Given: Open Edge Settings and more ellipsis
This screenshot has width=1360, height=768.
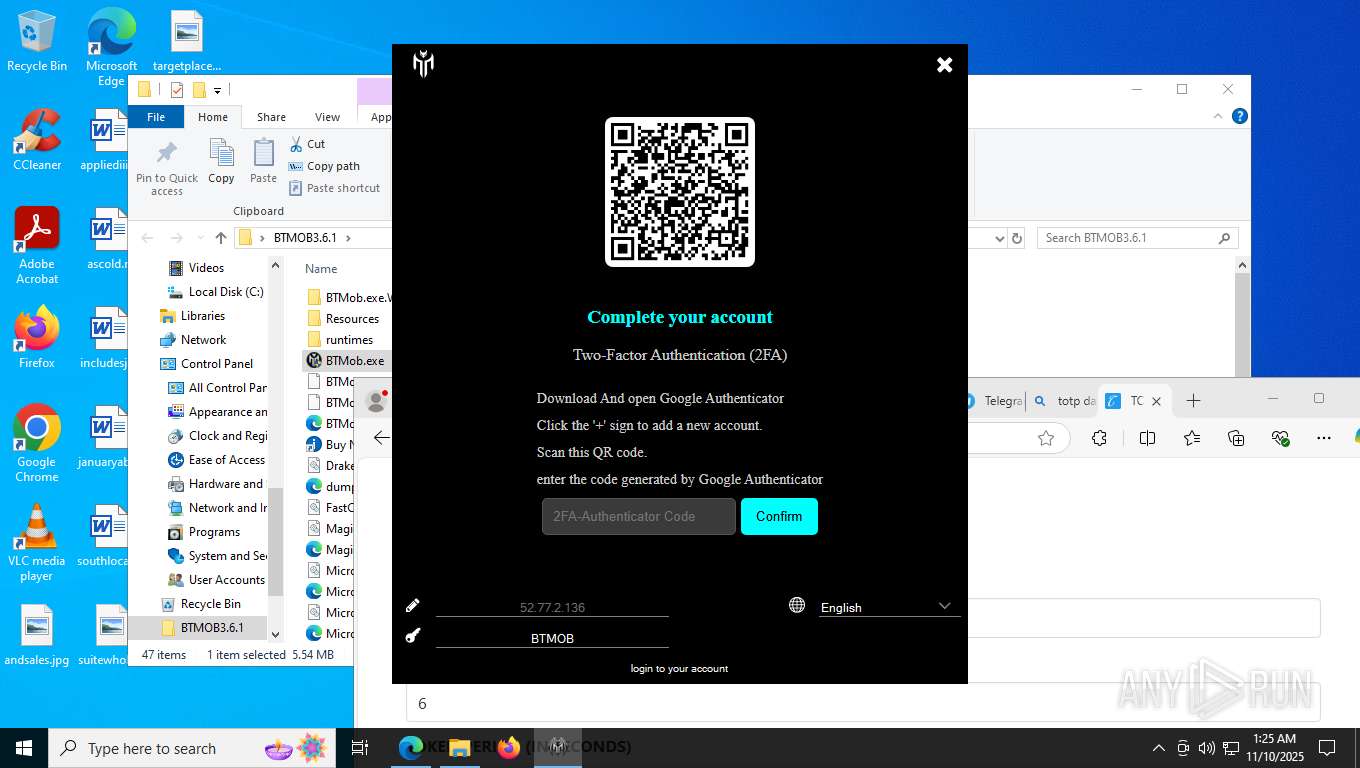Looking at the screenshot, I should [x=1324, y=438].
